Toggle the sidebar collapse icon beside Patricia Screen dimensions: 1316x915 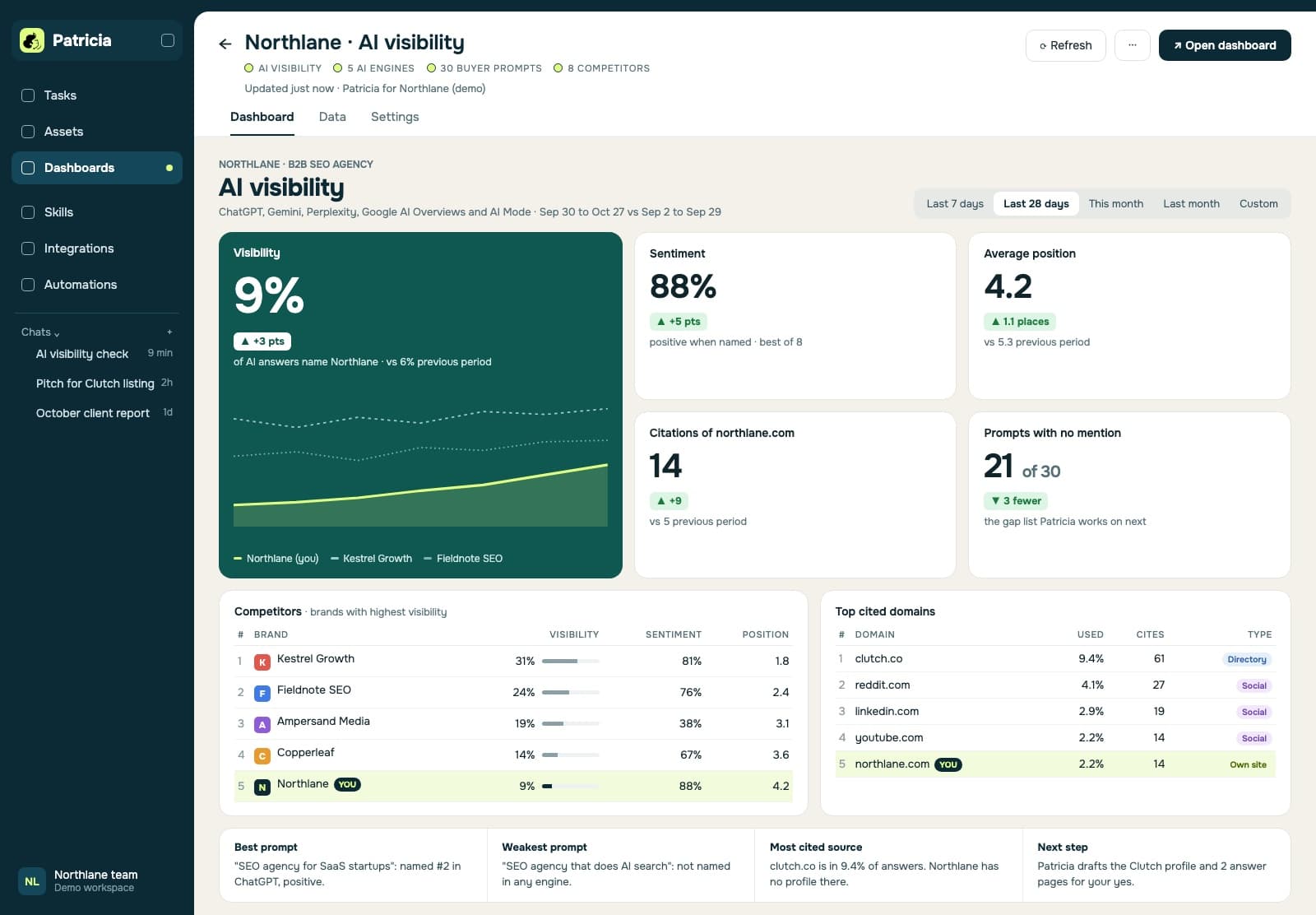(x=168, y=40)
